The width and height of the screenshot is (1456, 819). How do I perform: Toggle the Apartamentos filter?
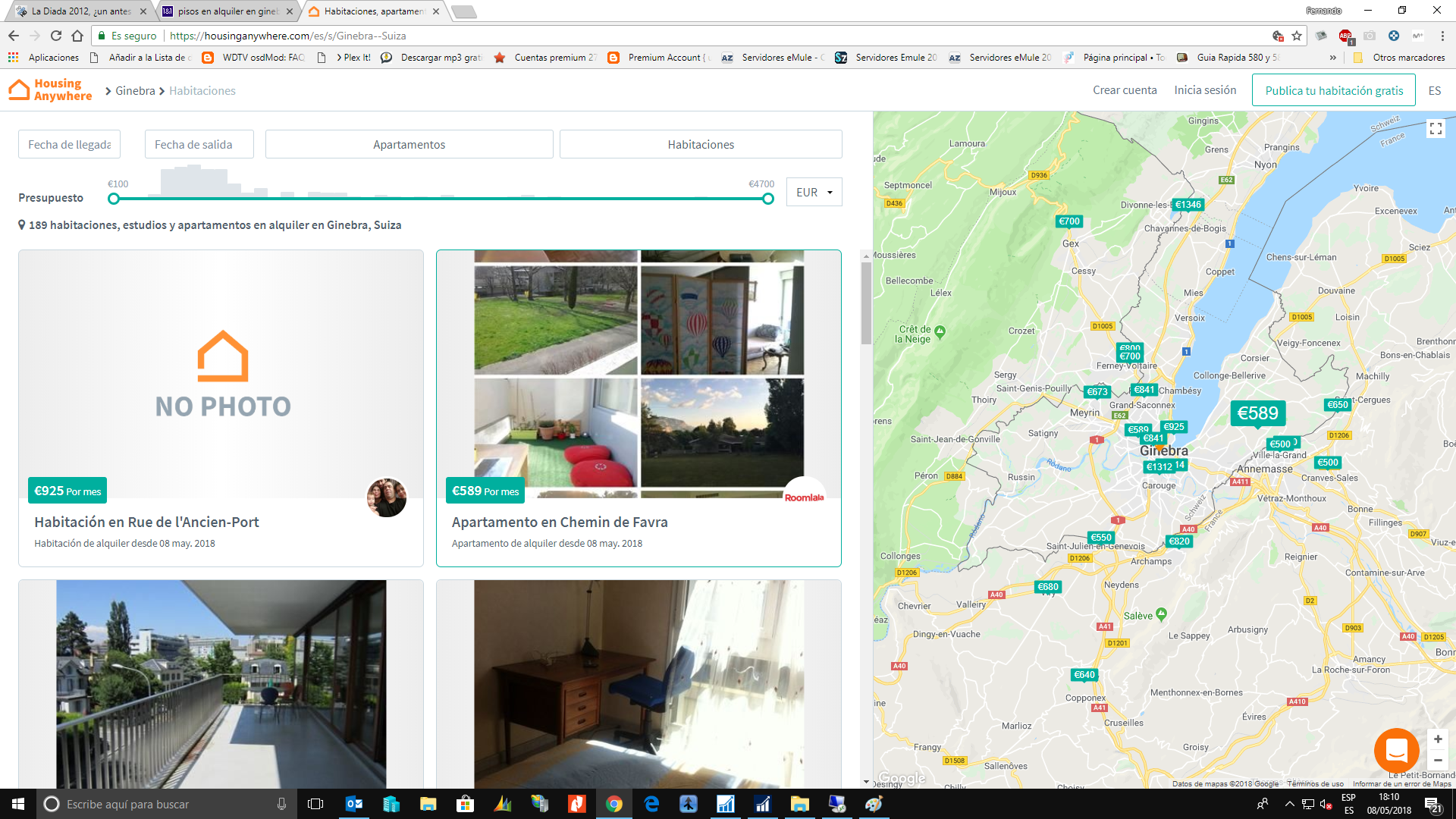[409, 144]
